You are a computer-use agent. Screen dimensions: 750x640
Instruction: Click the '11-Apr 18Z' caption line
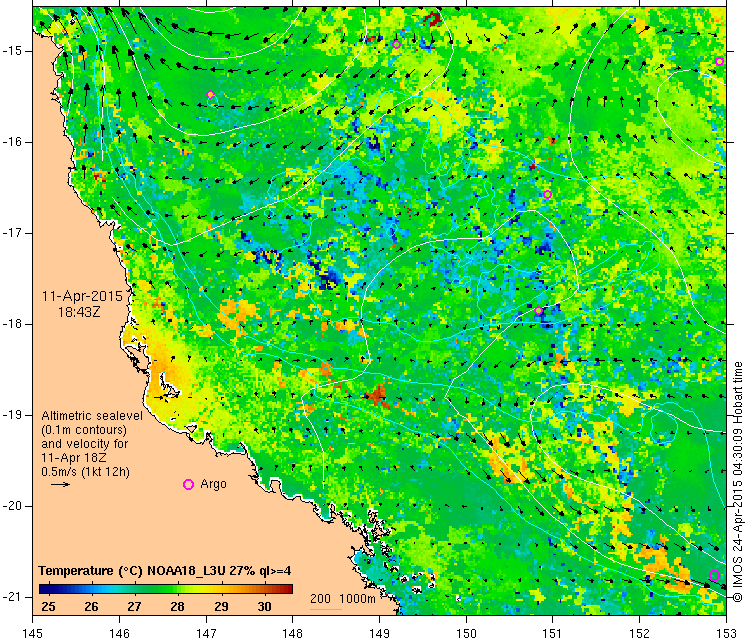point(74,457)
